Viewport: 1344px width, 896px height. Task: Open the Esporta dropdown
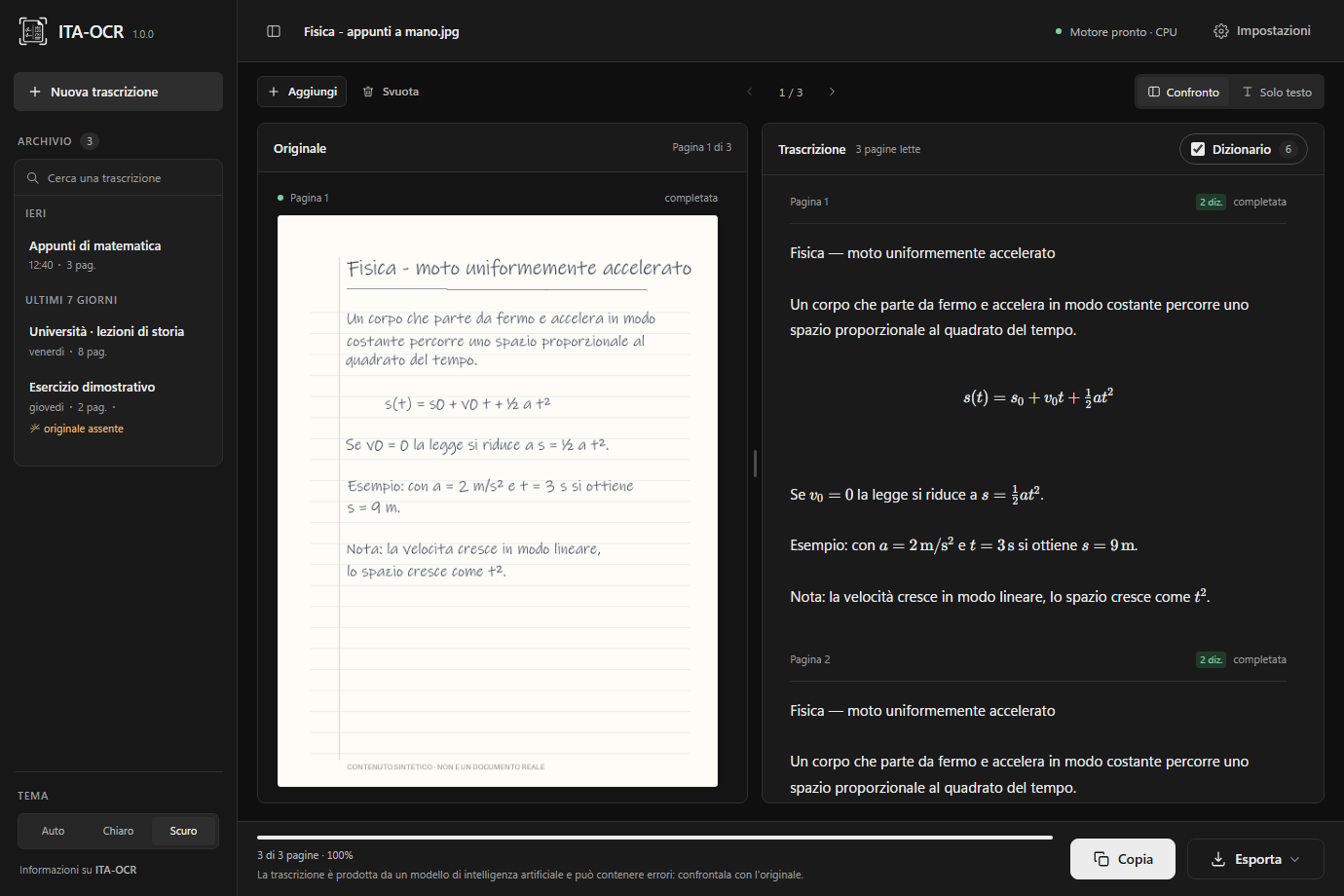point(1255,859)
